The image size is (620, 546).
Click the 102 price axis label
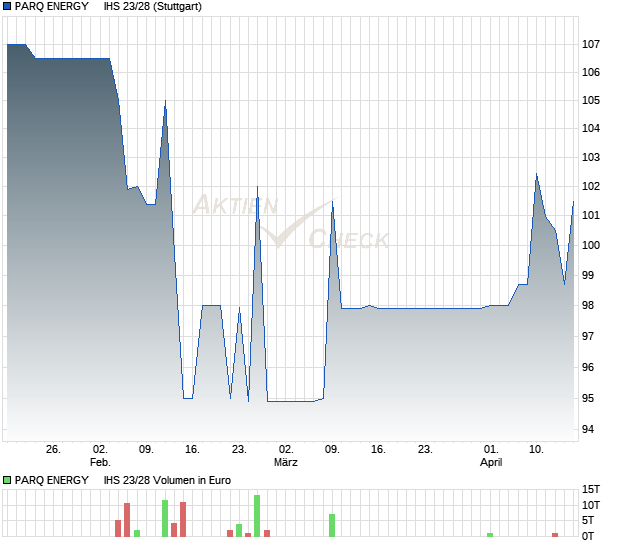pyautogui.click(x=590, y=186)
